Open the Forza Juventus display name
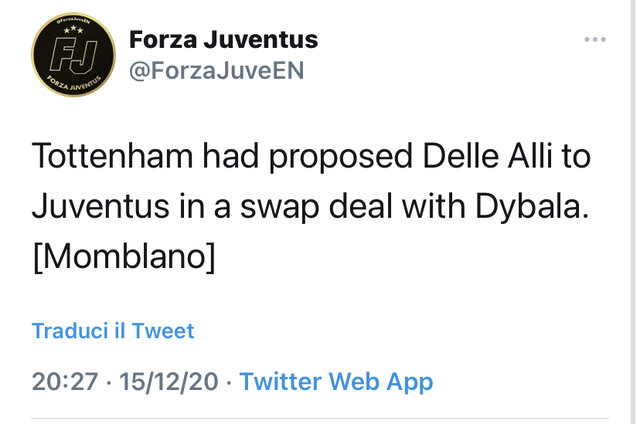 tap(223, 40)
